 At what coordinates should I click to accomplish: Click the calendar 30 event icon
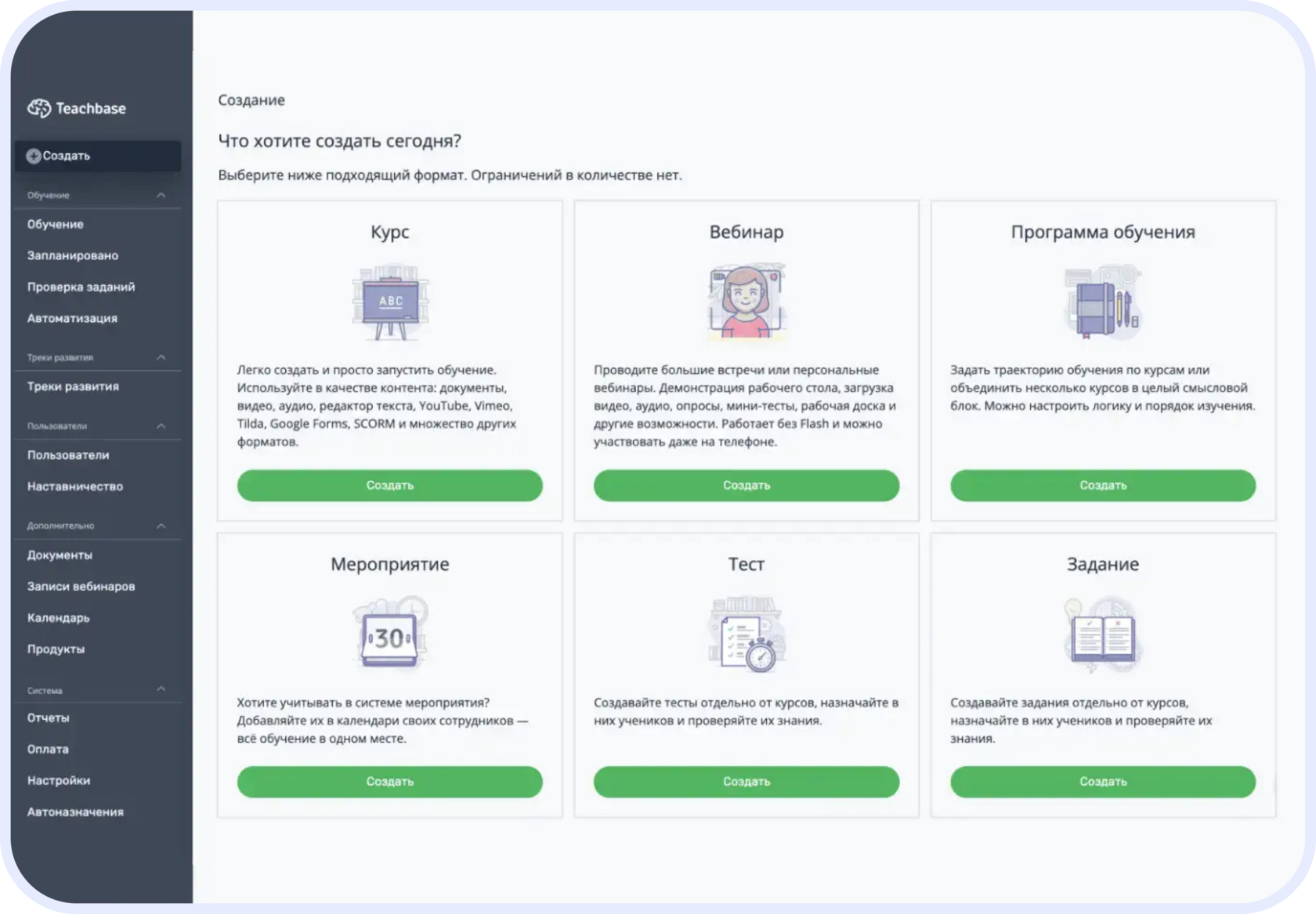click(389, 636)
